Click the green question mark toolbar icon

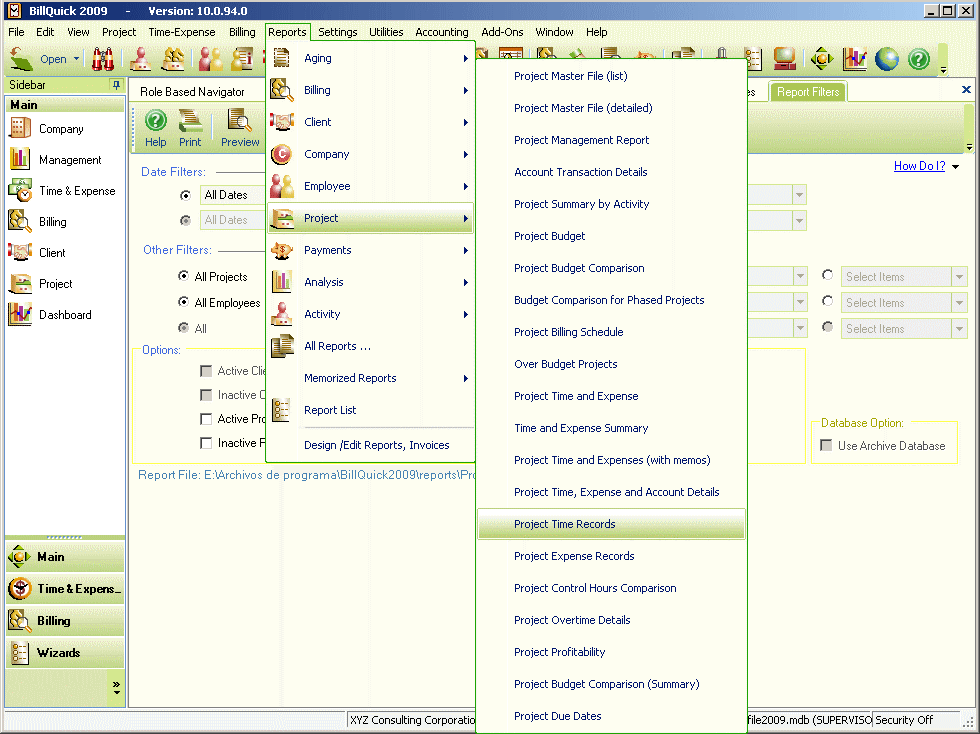tap(919, 59)
